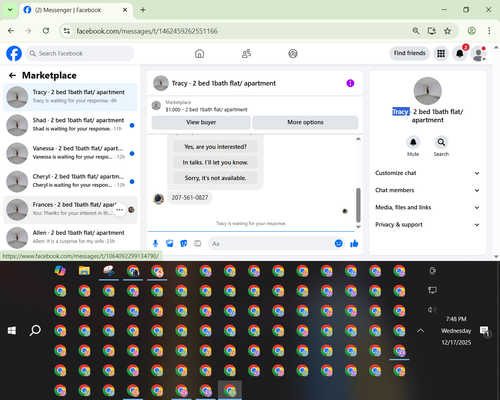Click the Search Facebook field
The image size is (500, 400).
80,53
